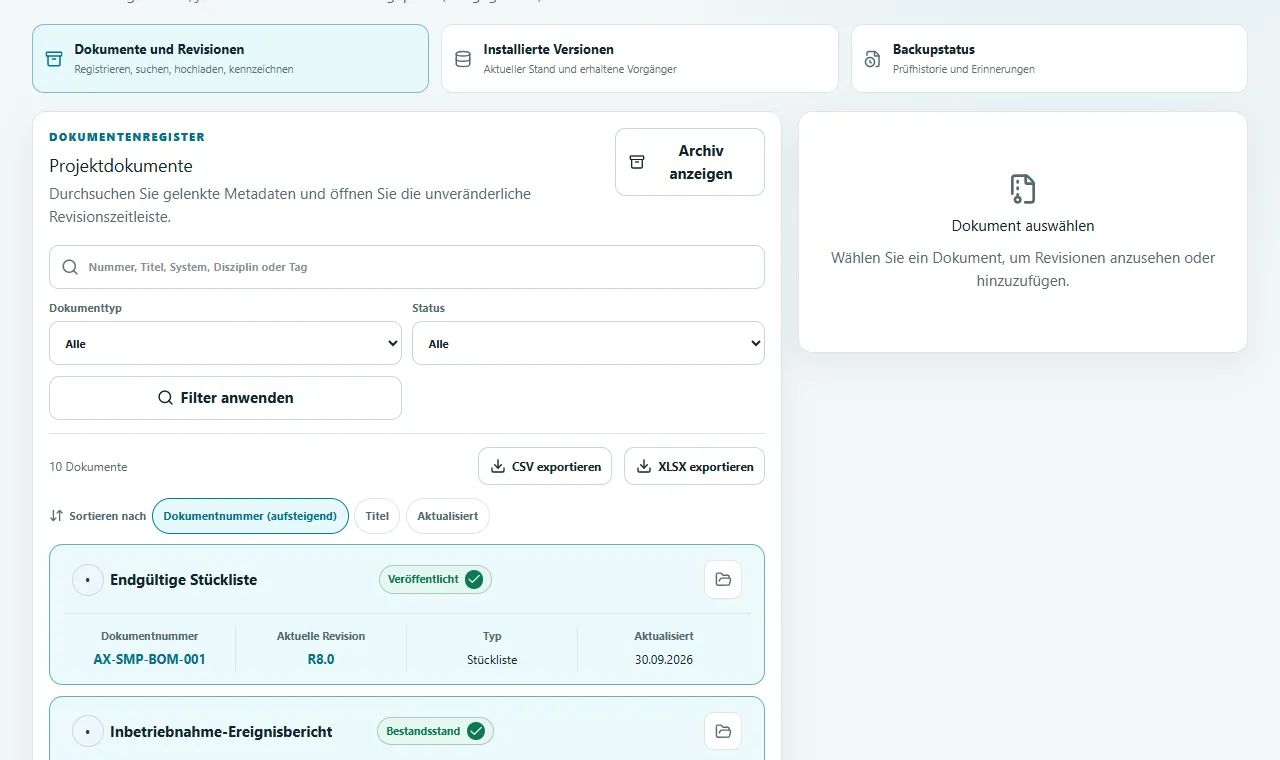Click round dot button beside Endgültige Stückliste
Viewport: 1280px width, 760px height.
tap(88, 580)
